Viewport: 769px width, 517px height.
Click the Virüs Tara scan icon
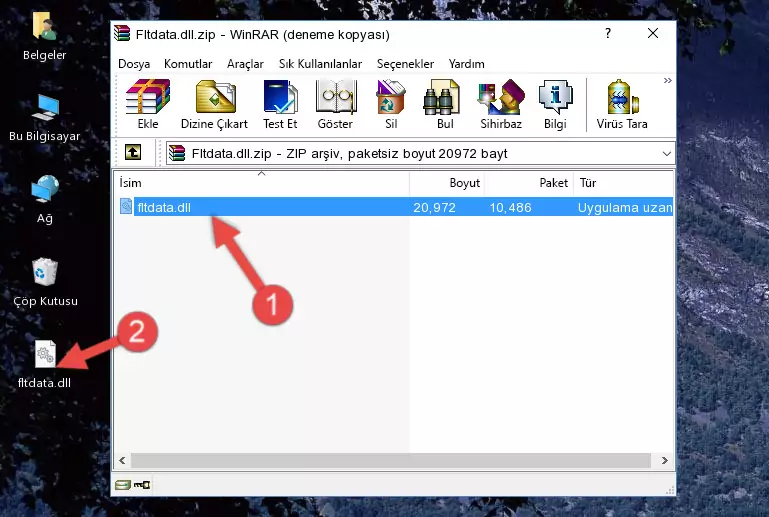pyautogui.click(x=622, y=104)
